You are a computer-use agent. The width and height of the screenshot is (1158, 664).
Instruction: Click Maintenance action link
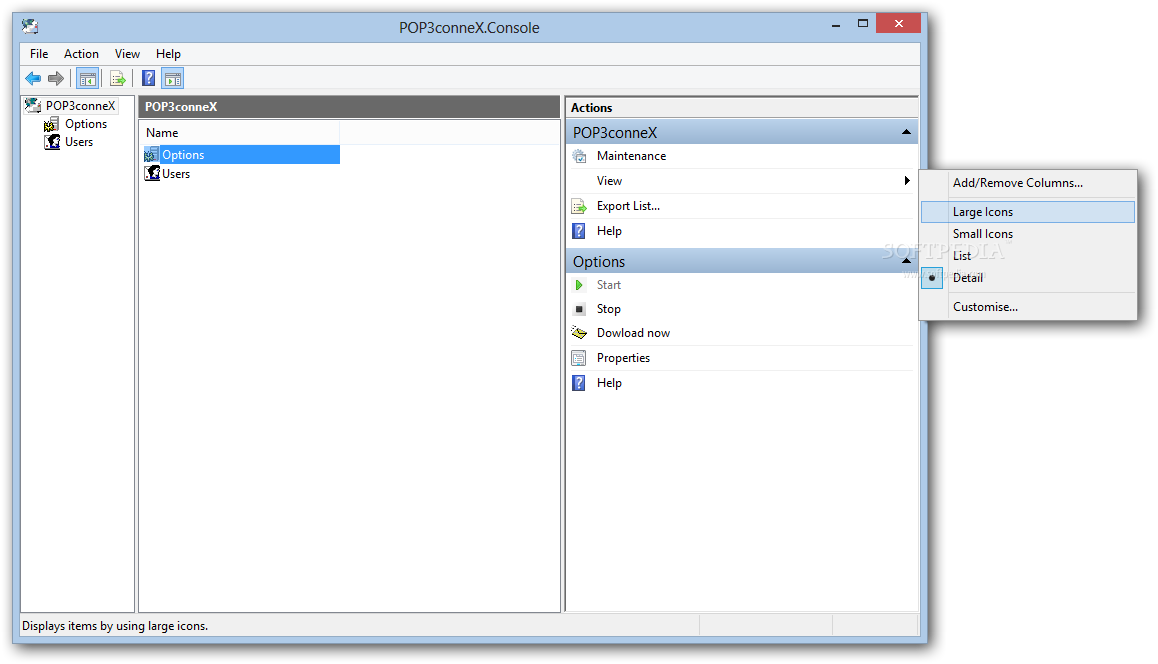(631, 156)
